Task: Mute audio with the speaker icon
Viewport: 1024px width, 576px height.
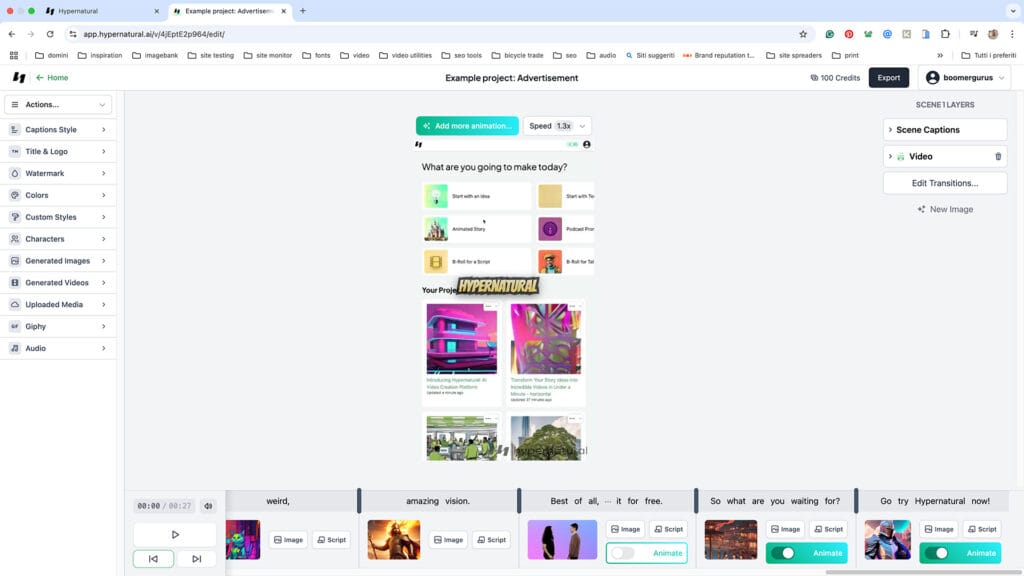Action: point(208,506)
